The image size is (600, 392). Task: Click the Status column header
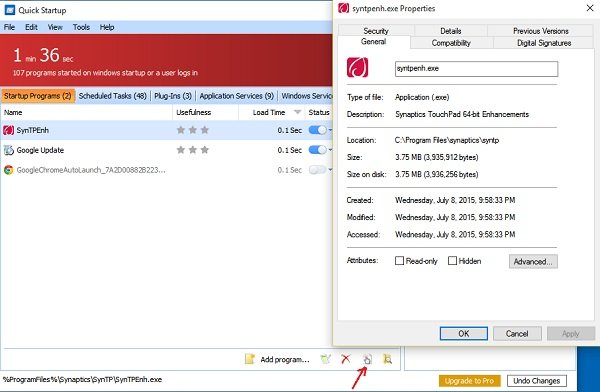[319, 112]
